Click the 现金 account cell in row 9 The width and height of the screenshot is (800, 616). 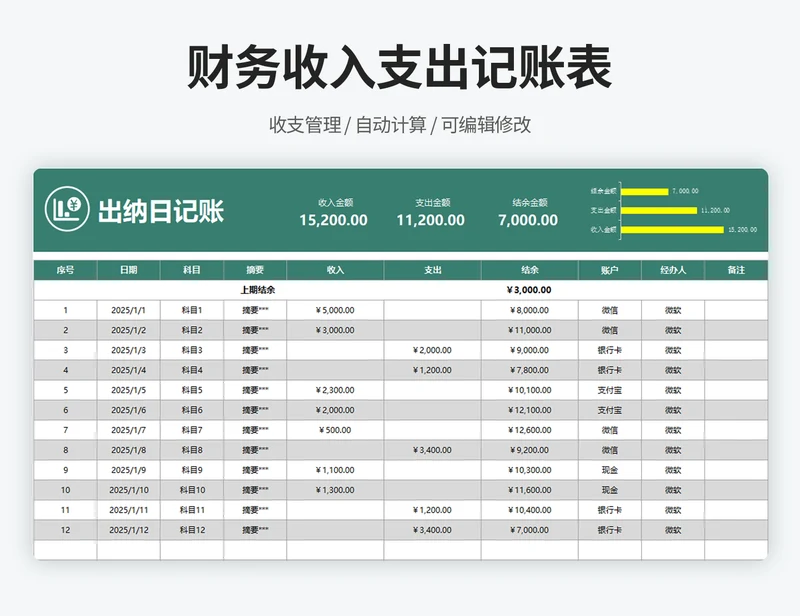tap(610, 470)
